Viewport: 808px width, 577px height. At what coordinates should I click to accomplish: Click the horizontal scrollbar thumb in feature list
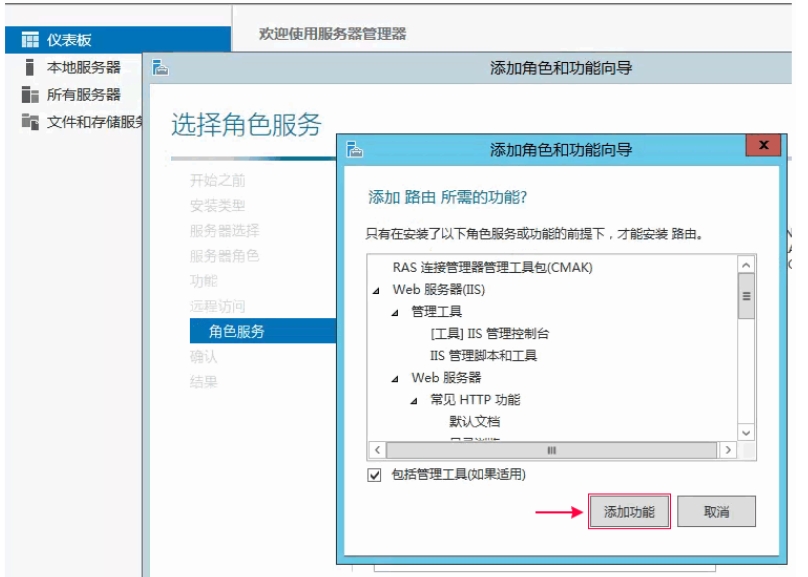[551, 450]
